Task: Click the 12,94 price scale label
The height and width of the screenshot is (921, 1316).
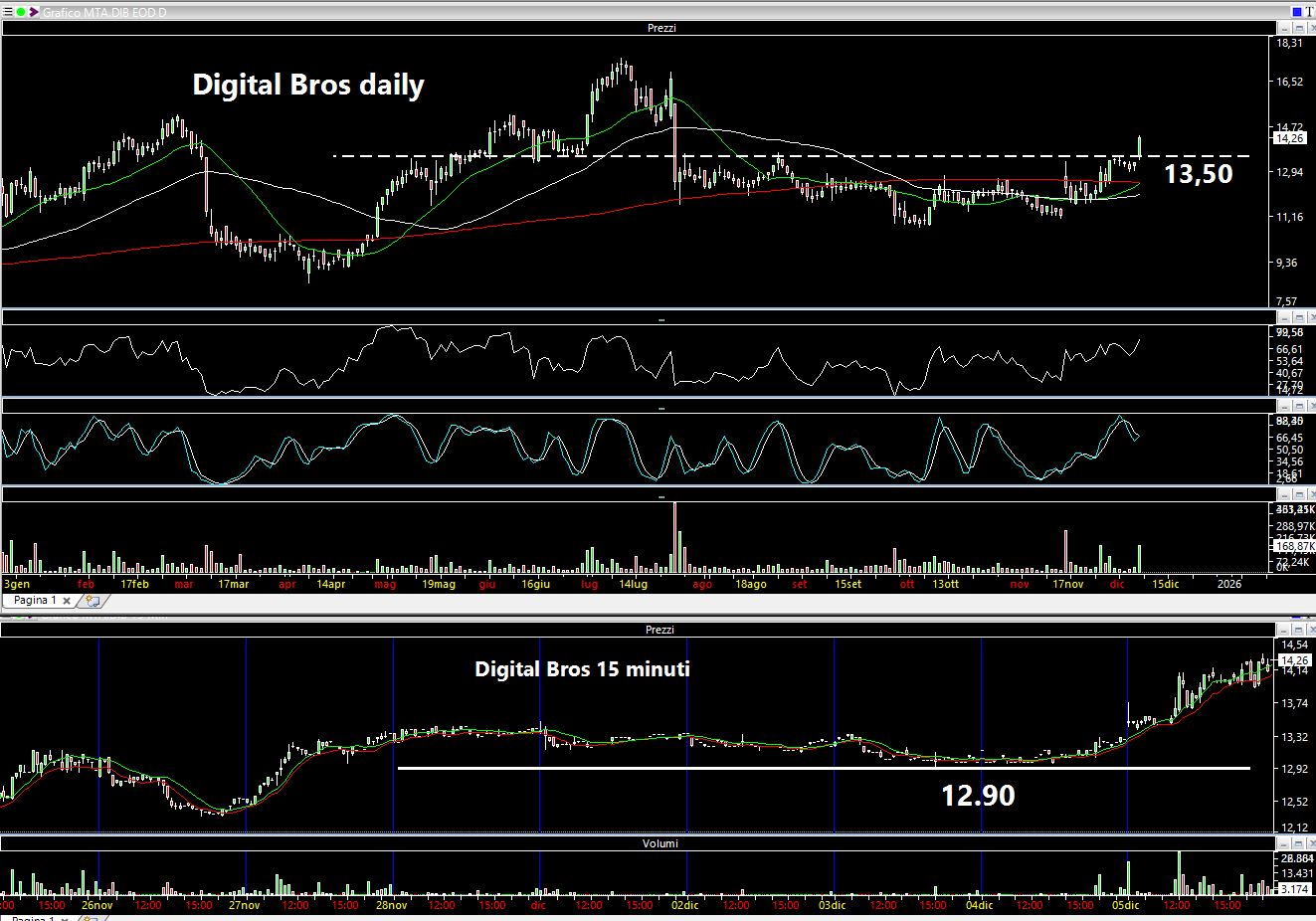Action: tap(1291, 172)
